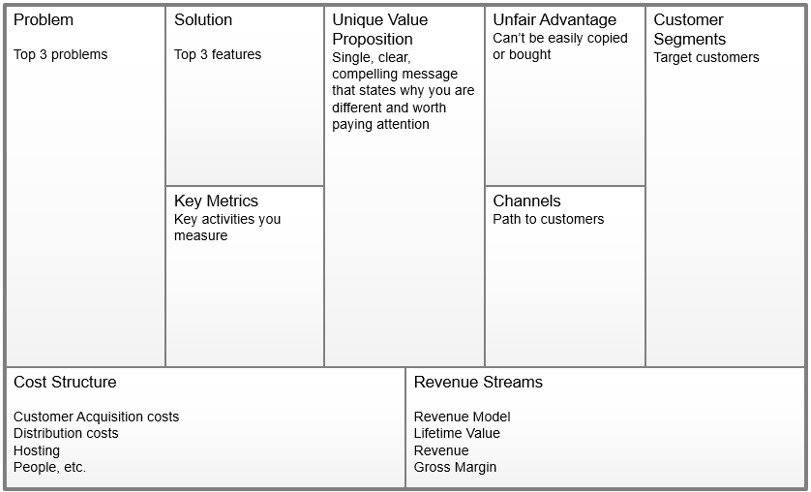Click 'Customer Acquisition costs' line
Viewport: 811px width, 492px height.
[x=96, y=417]
